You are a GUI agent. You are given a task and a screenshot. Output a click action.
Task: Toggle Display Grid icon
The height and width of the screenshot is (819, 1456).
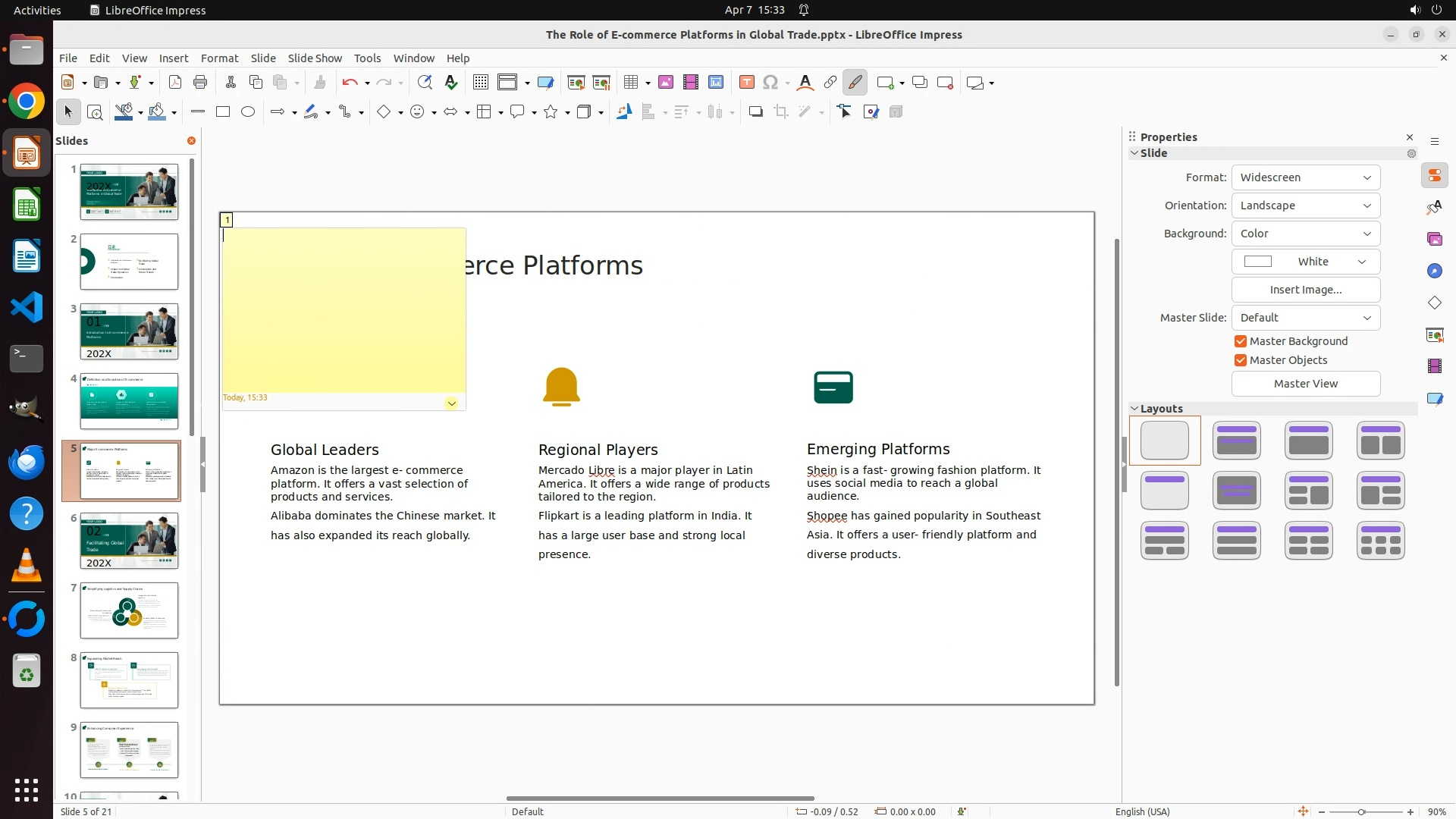click(x=481, y=83)
